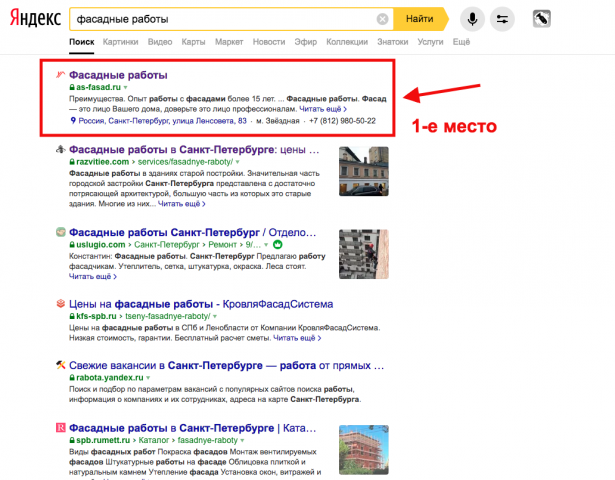Image resolution: width=615 pixels, height=480 pixels.
Task: Open the kfs-spb.ru green URL
Action: [x=96, y=316]
